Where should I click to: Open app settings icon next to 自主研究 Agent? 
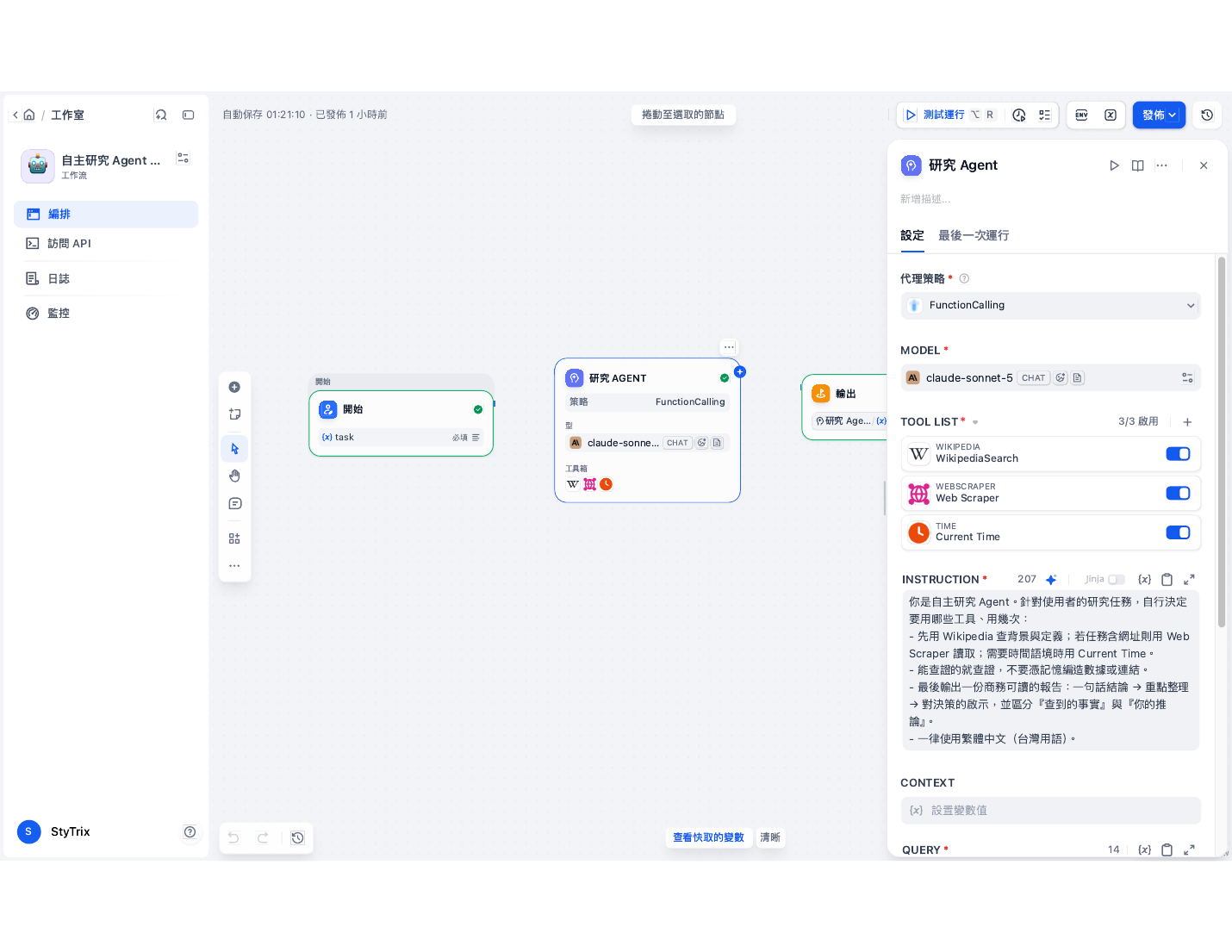pyautogui.click(x=183, y=159)
